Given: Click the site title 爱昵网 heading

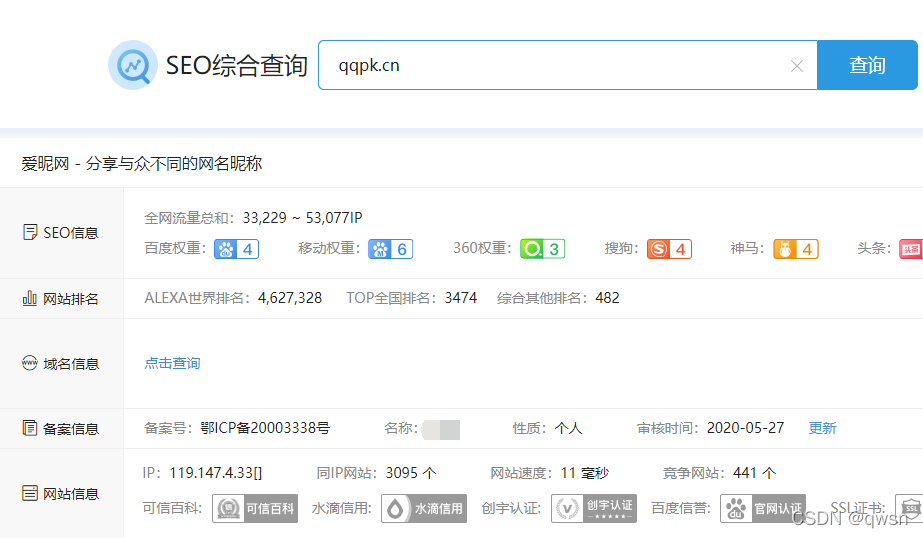Looking at the screenshot, I should tap(141, 163).
